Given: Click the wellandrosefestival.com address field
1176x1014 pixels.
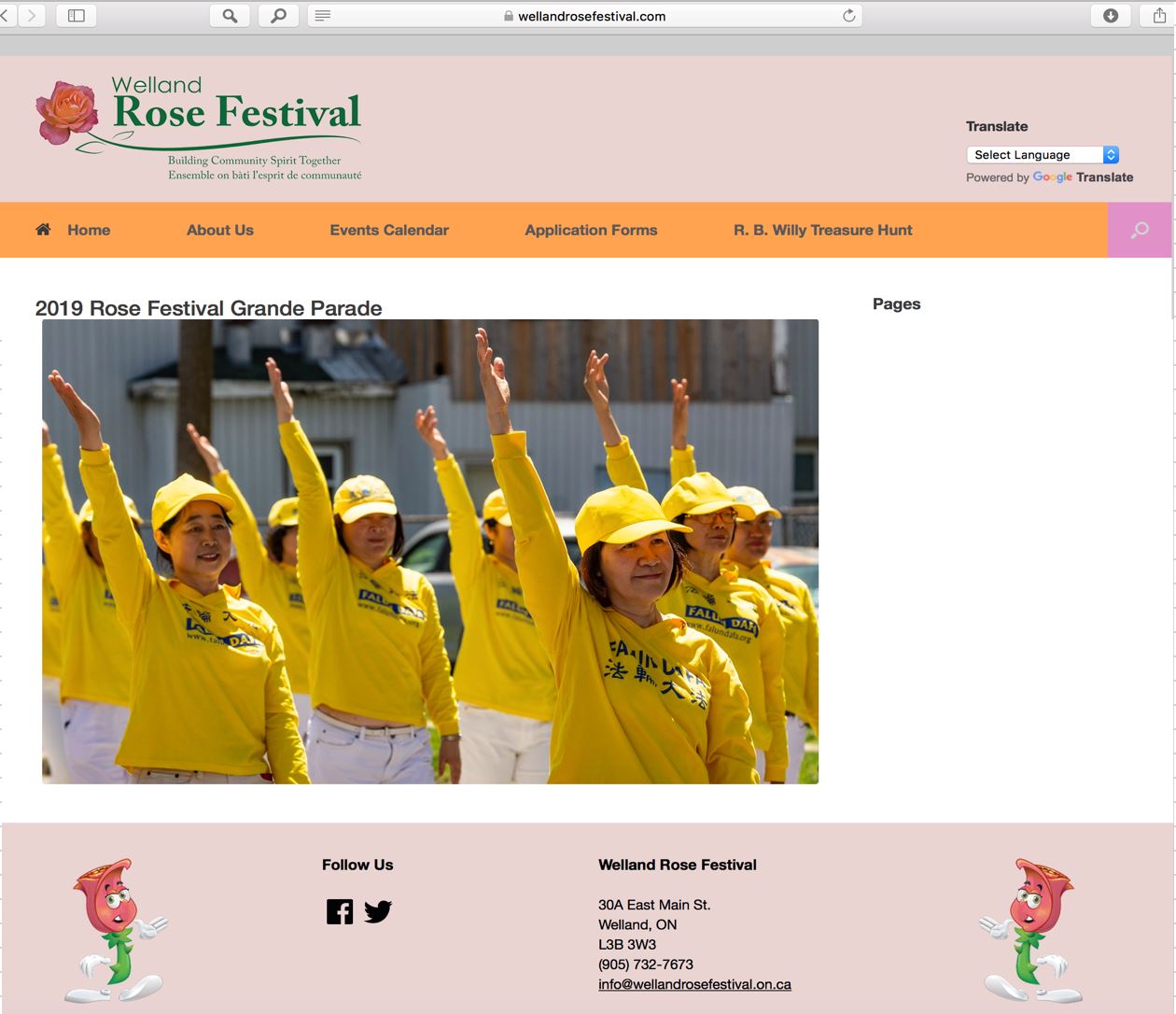Looking at the screenshot, I should tap(590, 16).
